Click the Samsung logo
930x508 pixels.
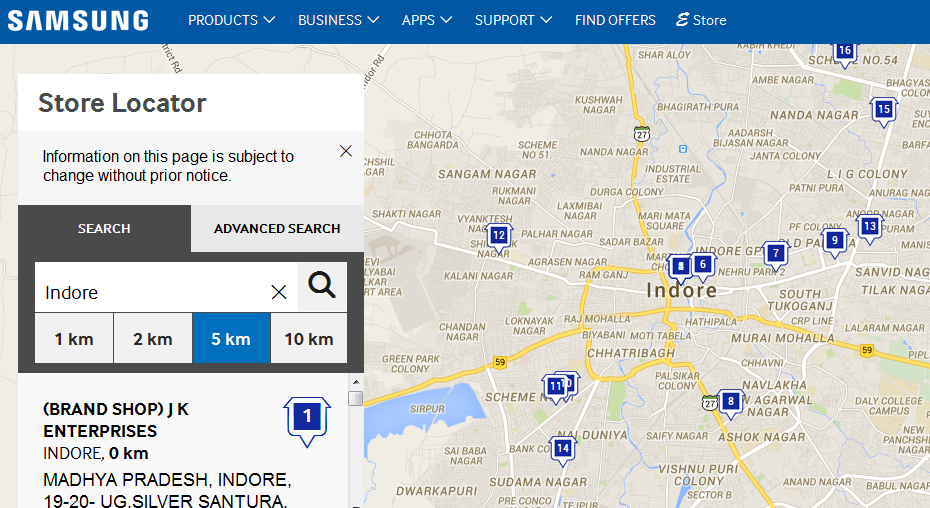click(x=78, y=21)
